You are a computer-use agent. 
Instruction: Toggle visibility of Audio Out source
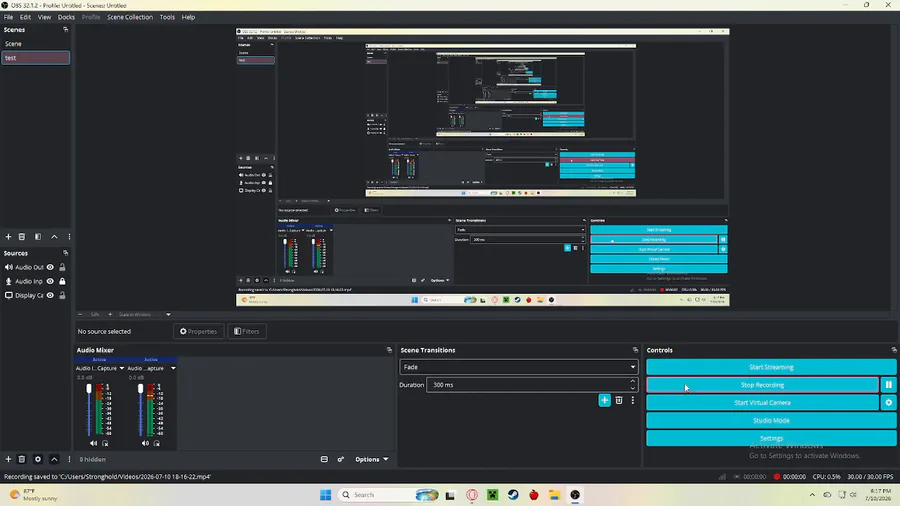coord(51,267)
